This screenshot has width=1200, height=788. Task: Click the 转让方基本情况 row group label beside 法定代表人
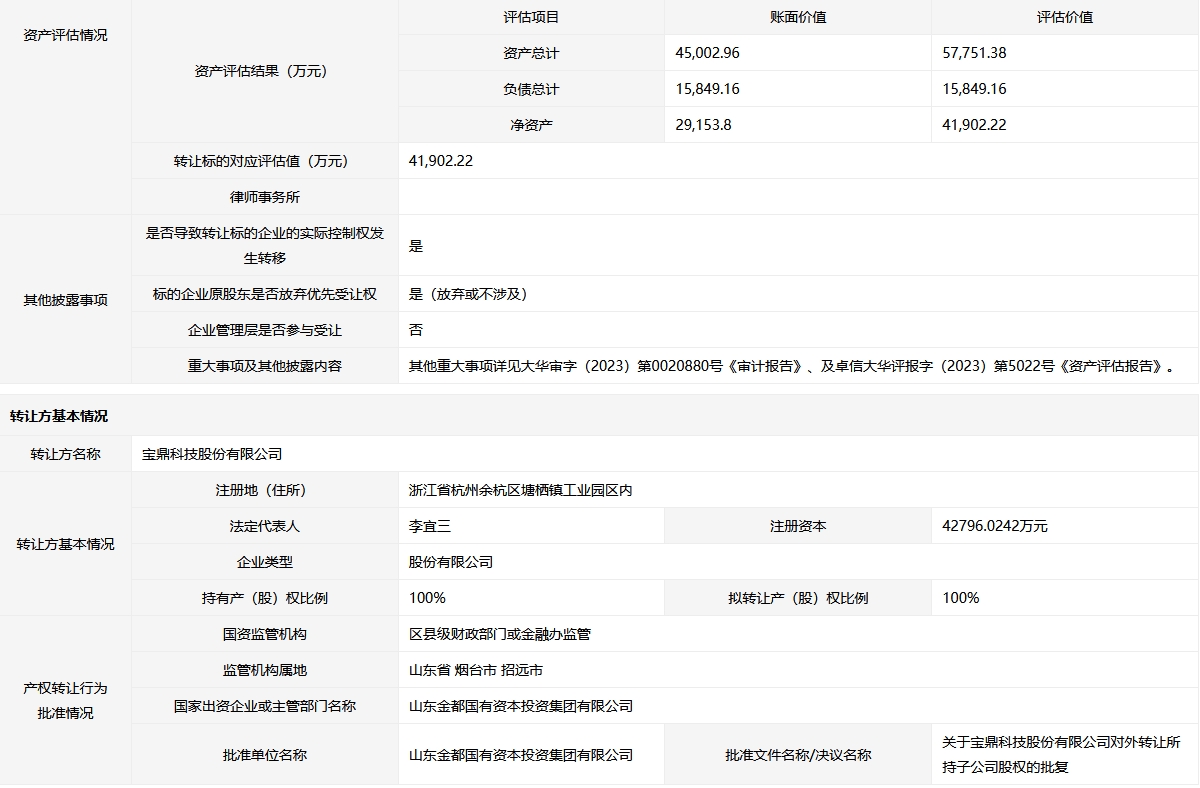pos(66,544)
